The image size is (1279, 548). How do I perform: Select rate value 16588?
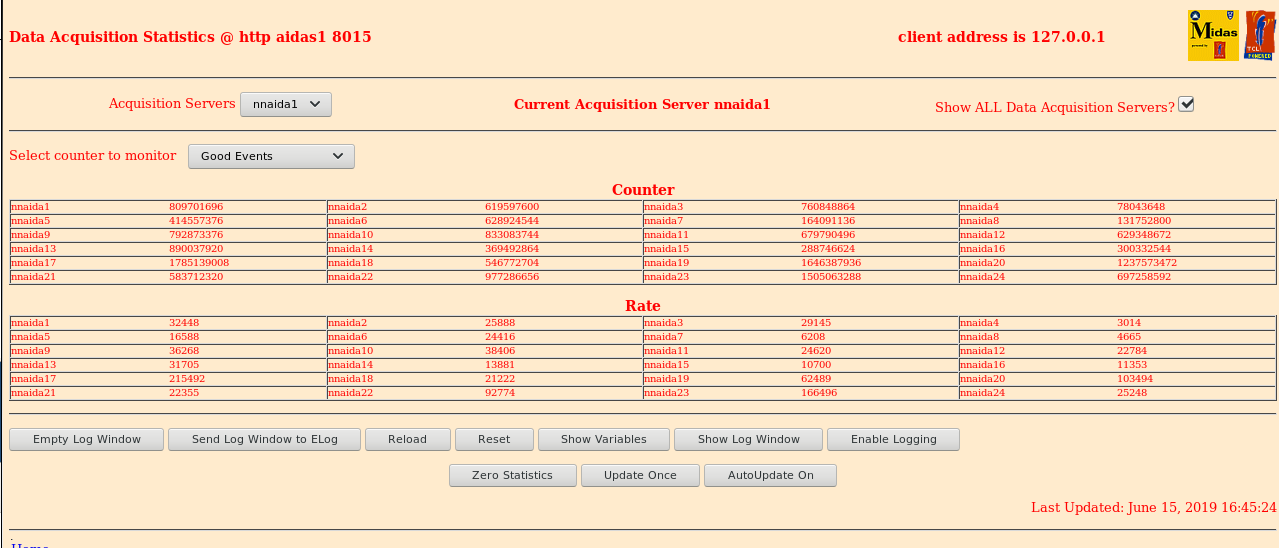click(x=184, y=337)
